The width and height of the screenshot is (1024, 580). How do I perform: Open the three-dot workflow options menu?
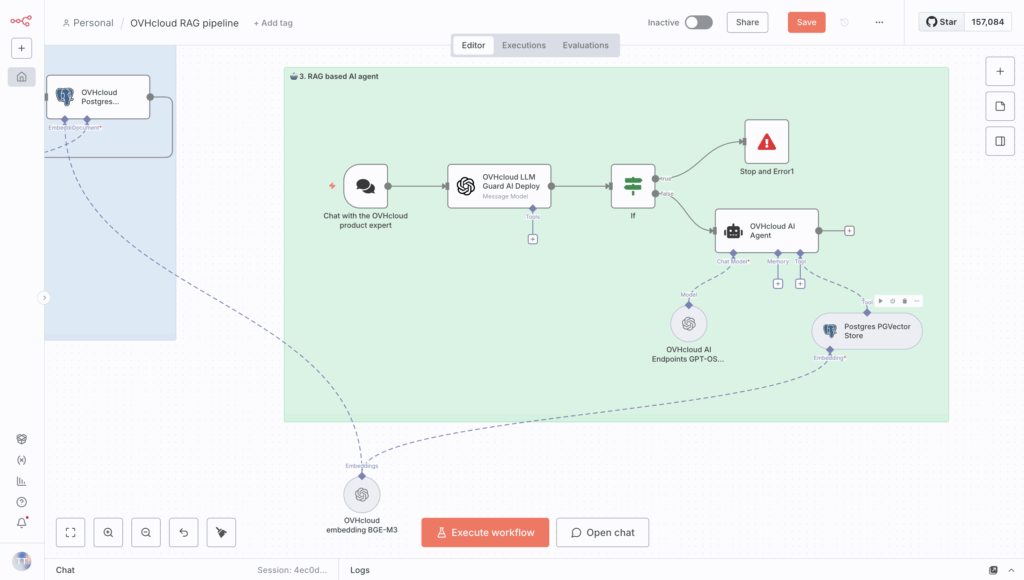point(879,22)
